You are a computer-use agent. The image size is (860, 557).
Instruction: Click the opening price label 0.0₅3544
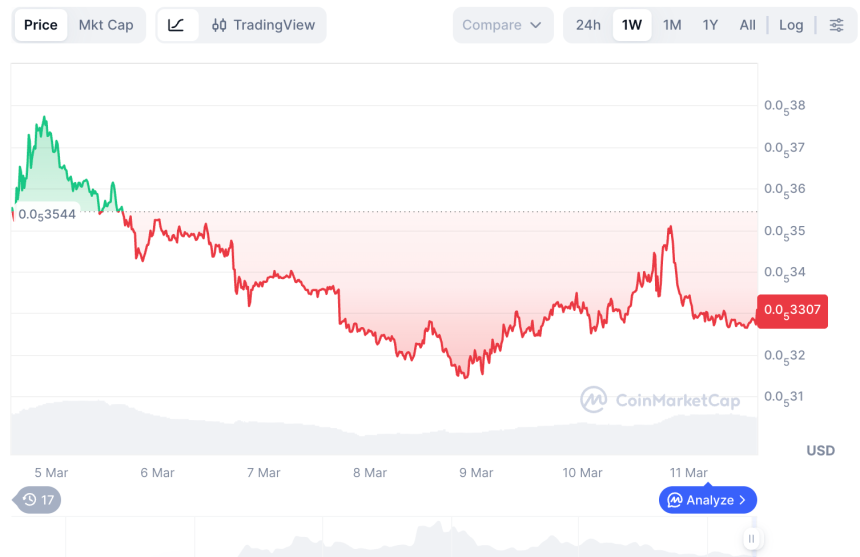pos(47,213)
